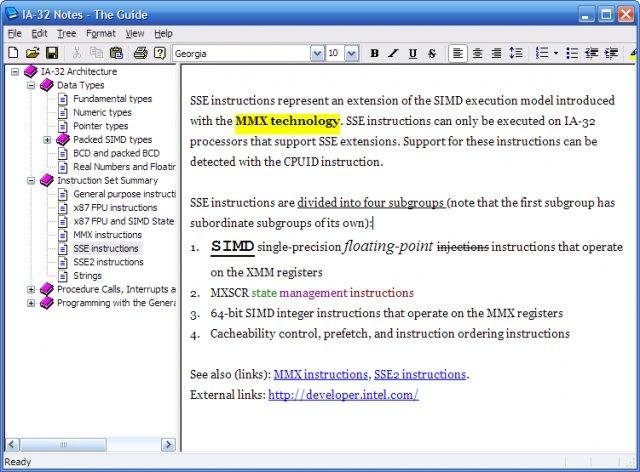Click the Increase indent icon
Viewport: 640px width, 472px height.
pyautogui.click(x=611, y=53)
